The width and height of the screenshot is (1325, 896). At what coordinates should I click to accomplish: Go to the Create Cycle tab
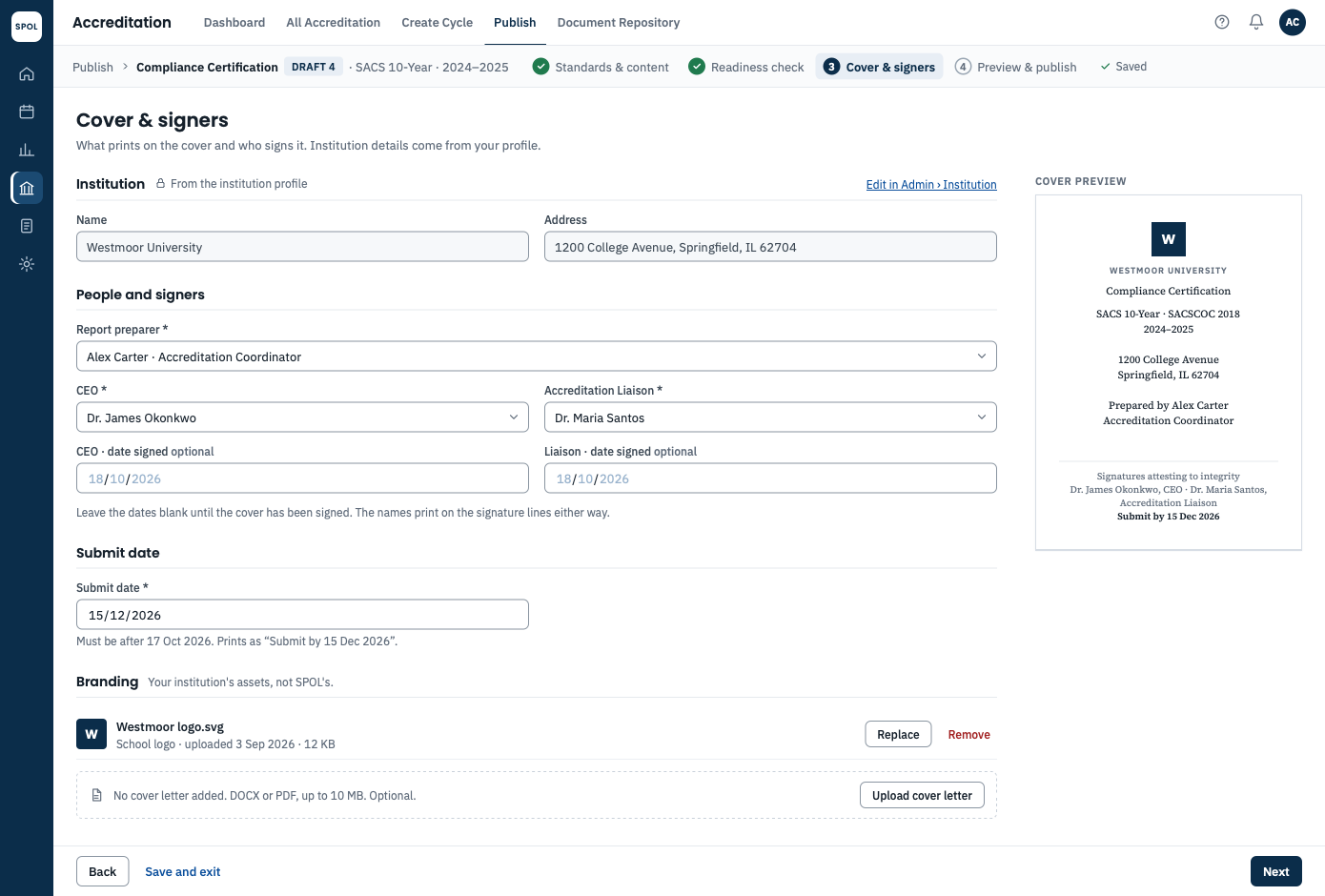point(438,22)
